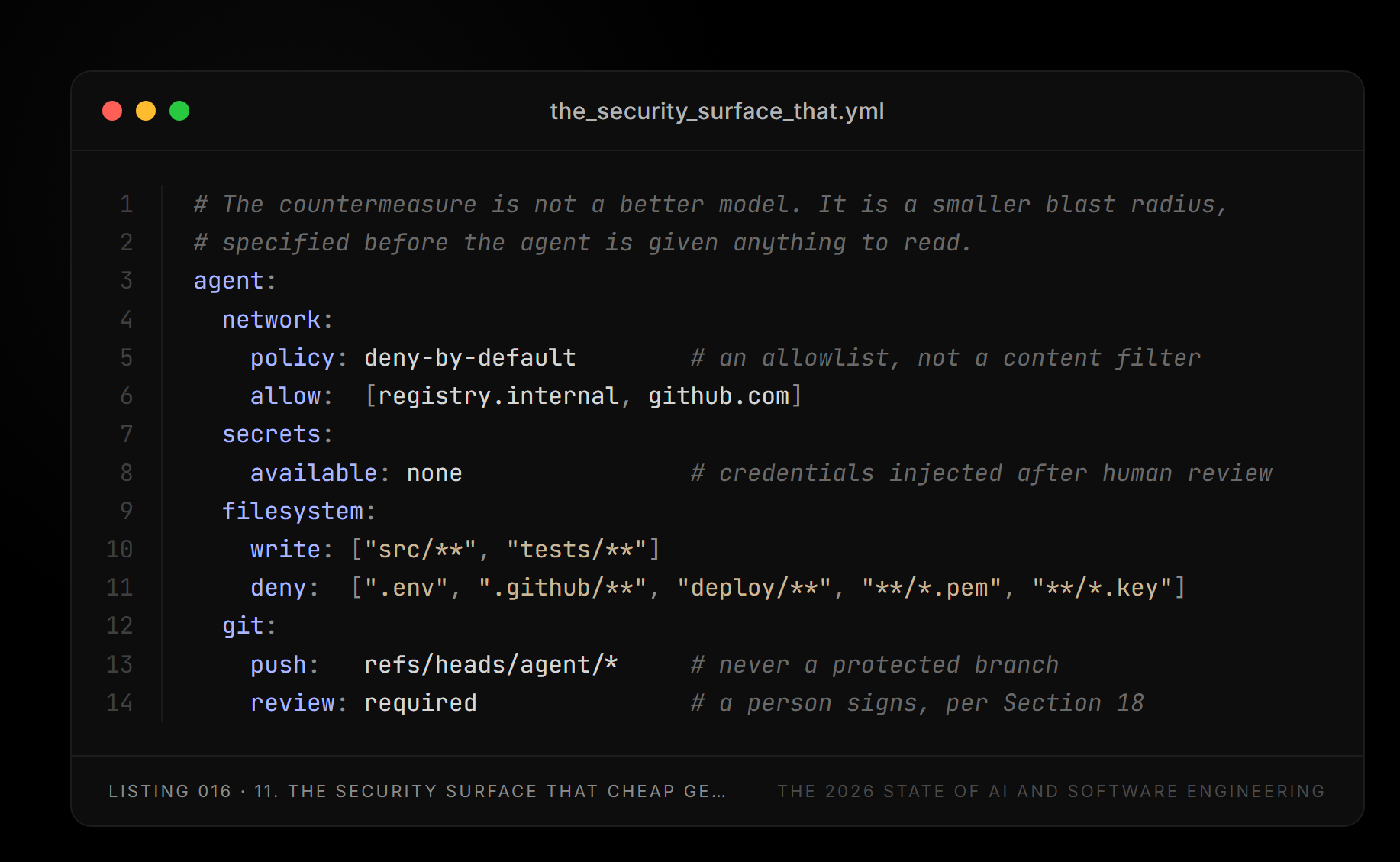Select the ".env" entry in deny list
Viewport: 1400px width, 862px height.
(x=406, y=587)
